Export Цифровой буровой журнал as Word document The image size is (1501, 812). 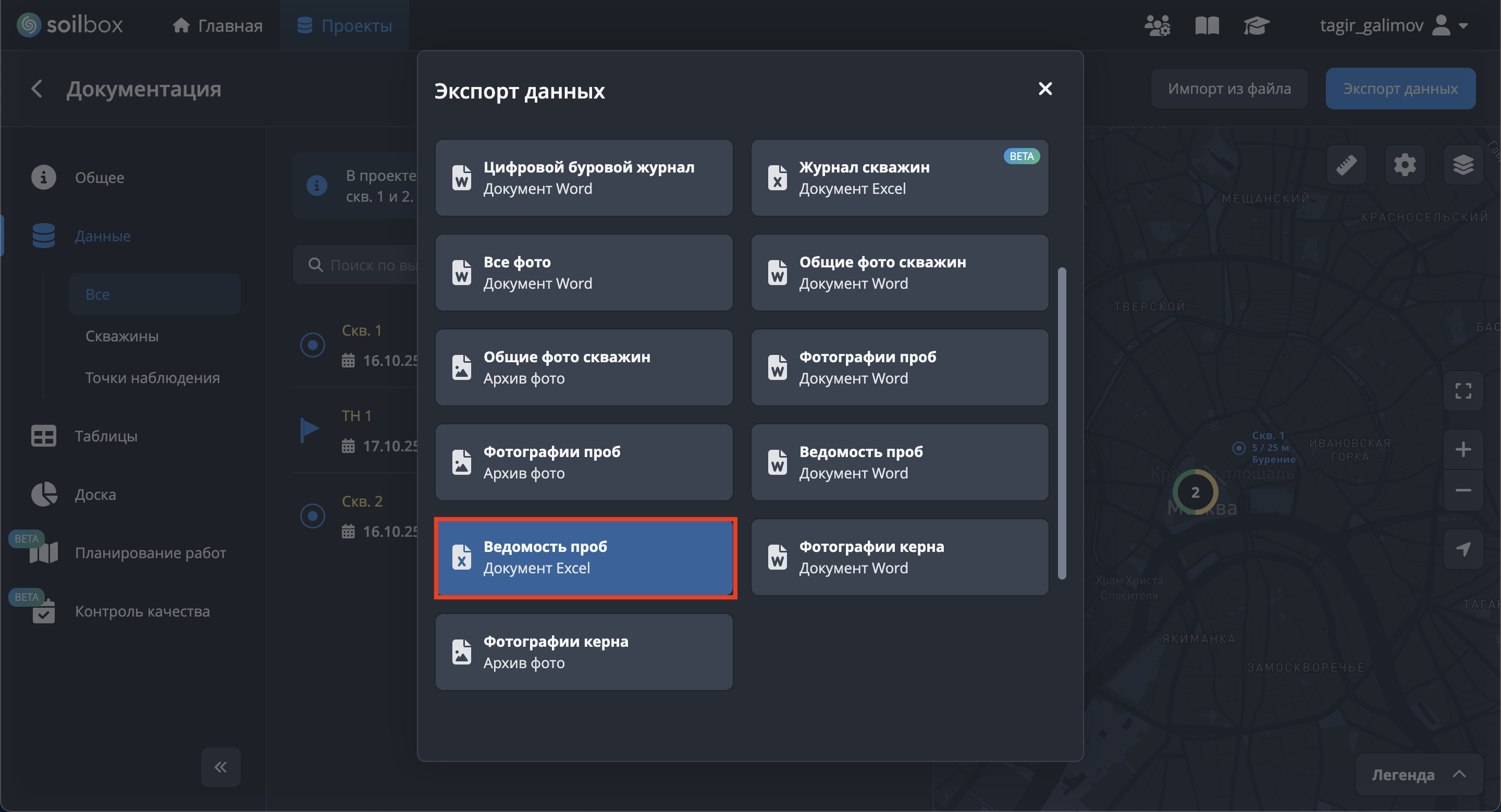(584, 178)
